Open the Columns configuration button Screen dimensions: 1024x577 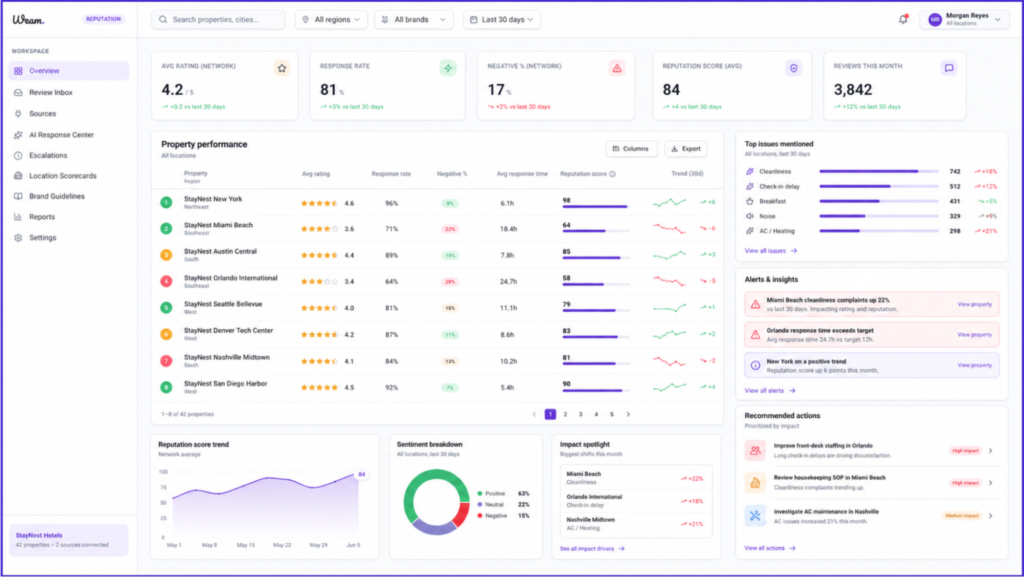click(631, 149)
